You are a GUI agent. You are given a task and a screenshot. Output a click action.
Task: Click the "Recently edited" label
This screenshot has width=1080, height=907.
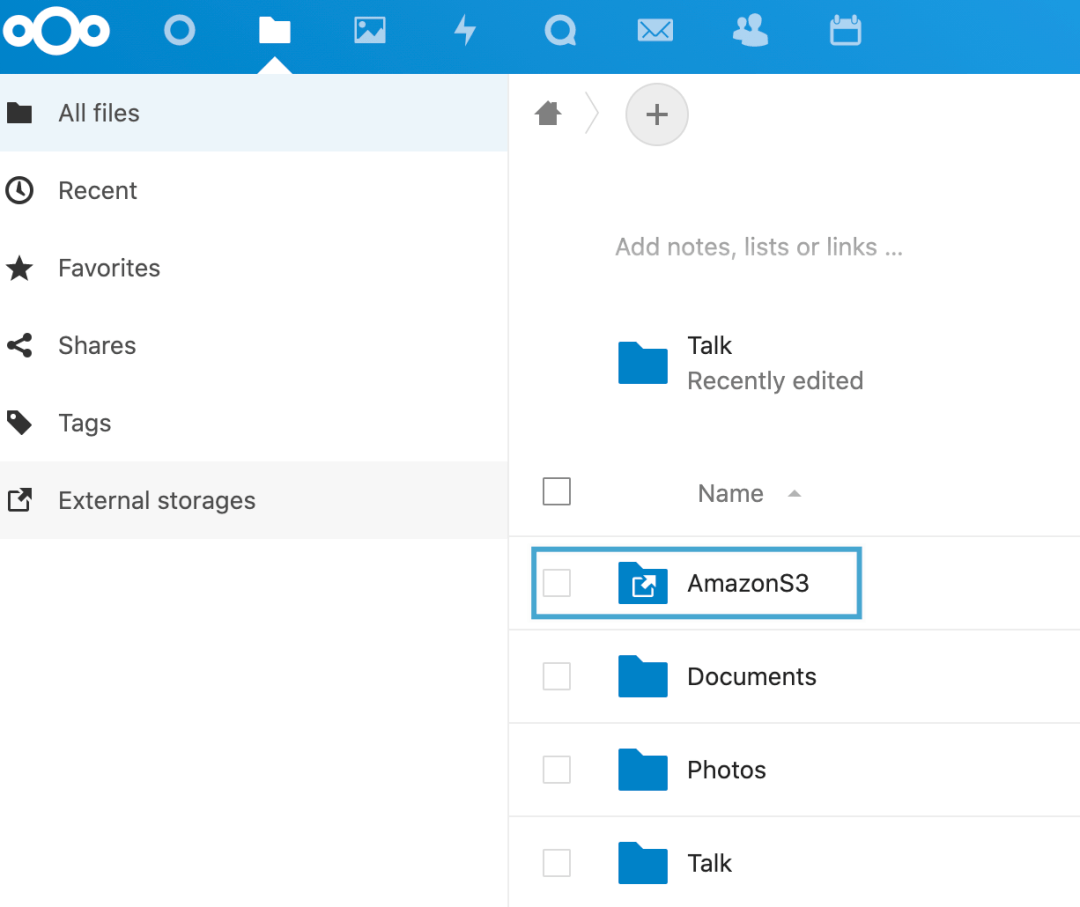click(x=775, y=380)
